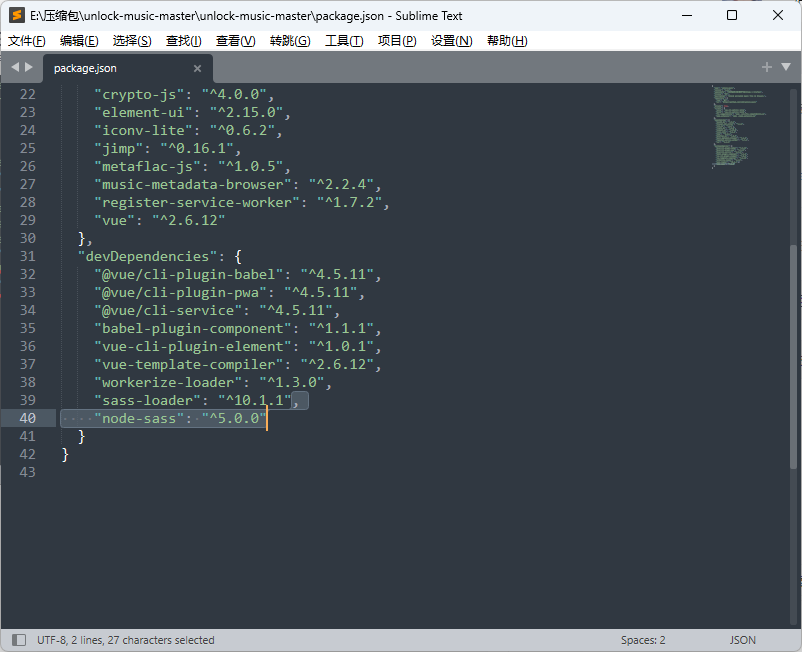
Task: Close the package.json tab
Action: pos(197,68)
